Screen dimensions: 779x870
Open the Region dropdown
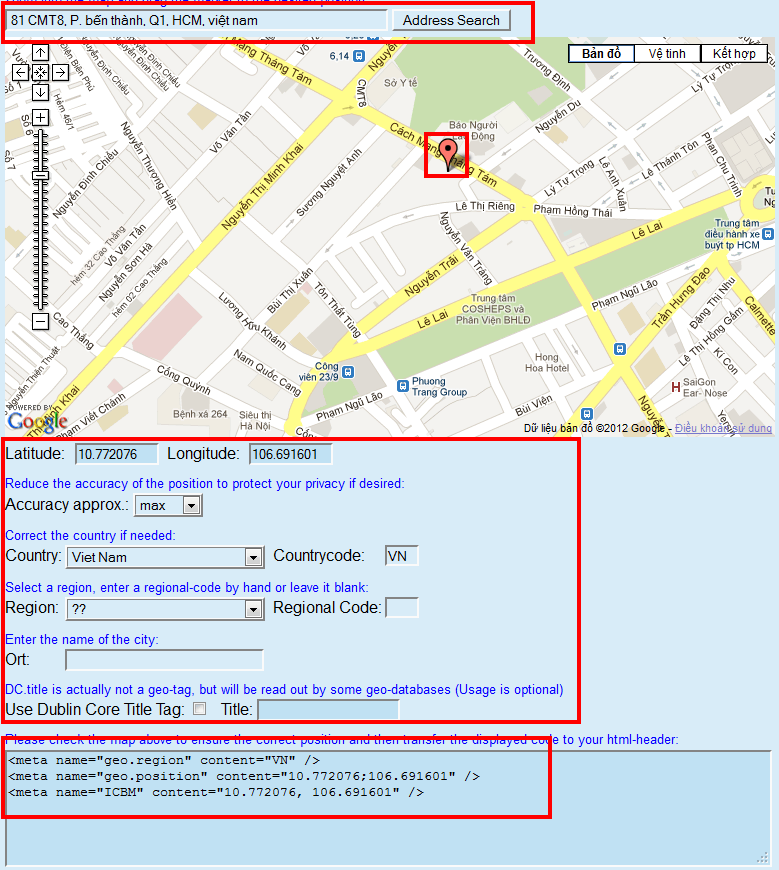point(165,609)
